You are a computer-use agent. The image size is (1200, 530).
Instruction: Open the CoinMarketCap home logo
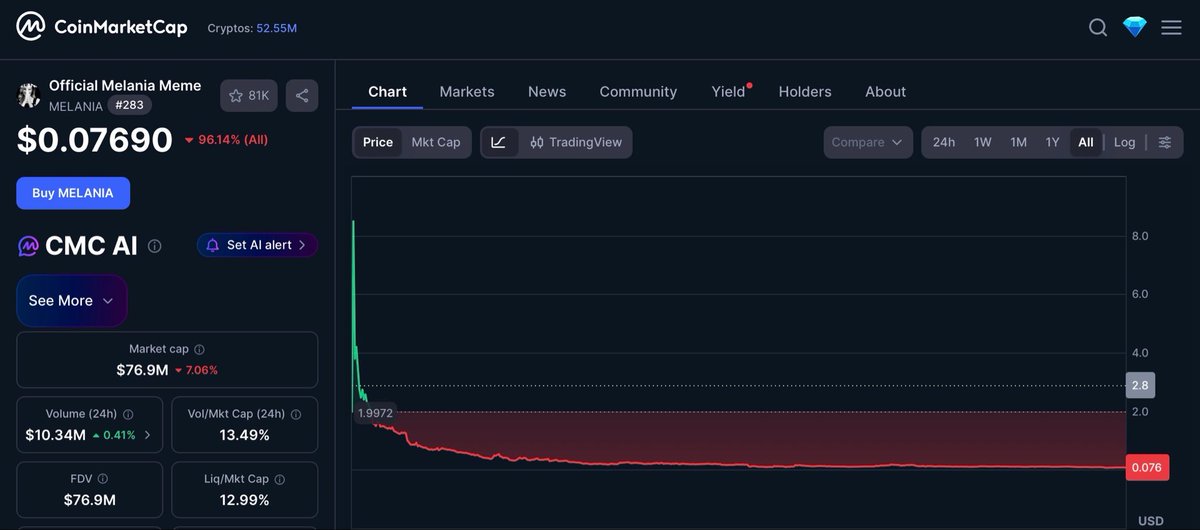[x=102, y=27]
